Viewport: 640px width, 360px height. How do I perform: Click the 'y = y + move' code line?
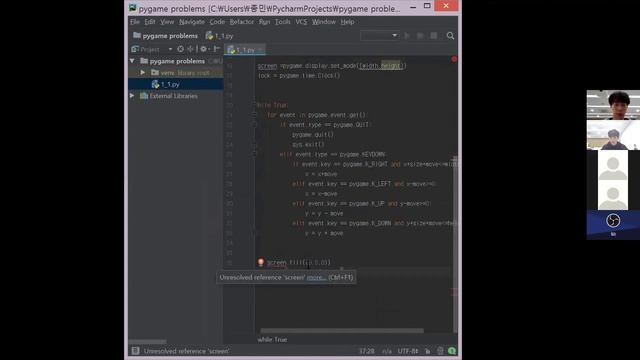click(324, 233)
